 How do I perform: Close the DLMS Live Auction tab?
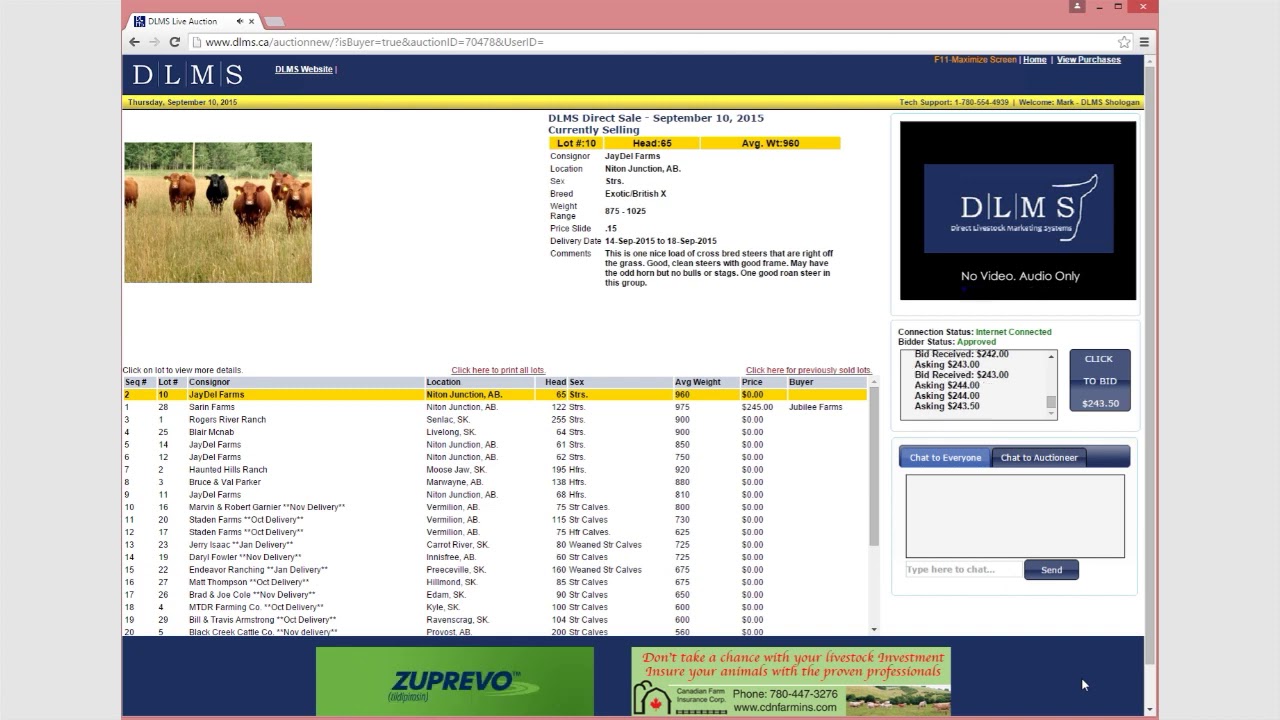(x=251, y=21)
